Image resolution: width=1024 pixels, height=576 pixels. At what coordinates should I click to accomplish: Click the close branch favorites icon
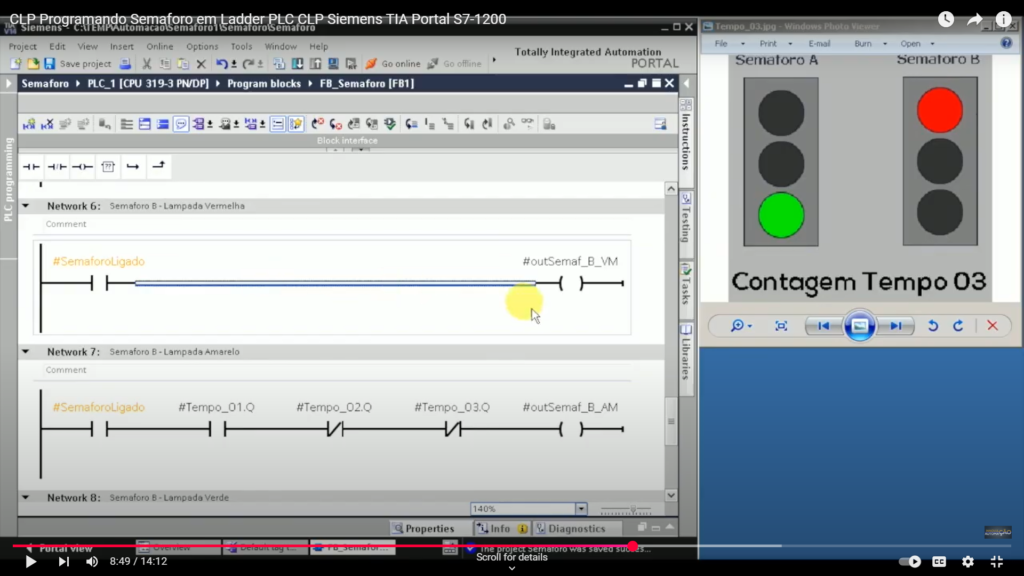pyautogui.click(x=159, y=167)
